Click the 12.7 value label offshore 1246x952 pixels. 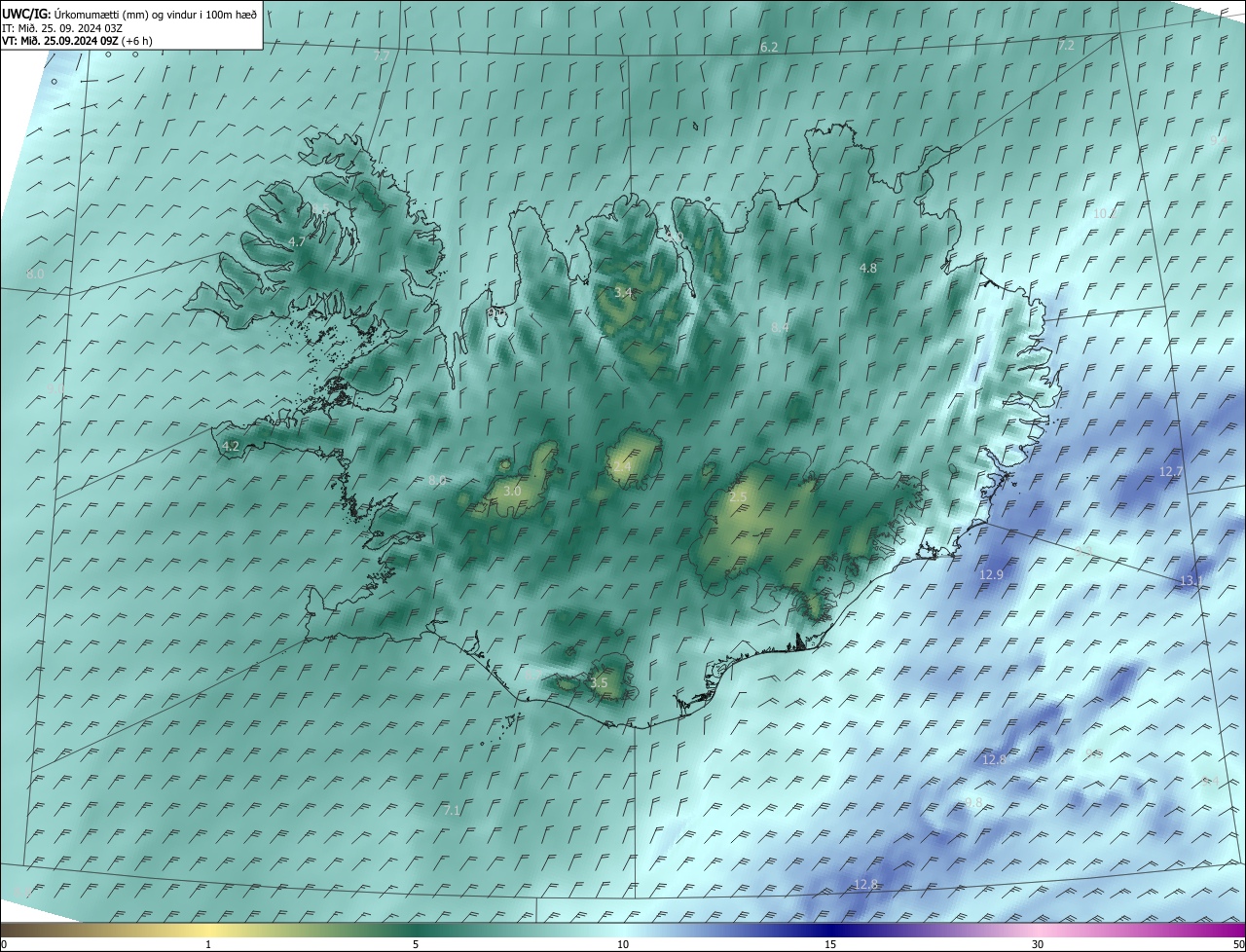(1171, 471)
